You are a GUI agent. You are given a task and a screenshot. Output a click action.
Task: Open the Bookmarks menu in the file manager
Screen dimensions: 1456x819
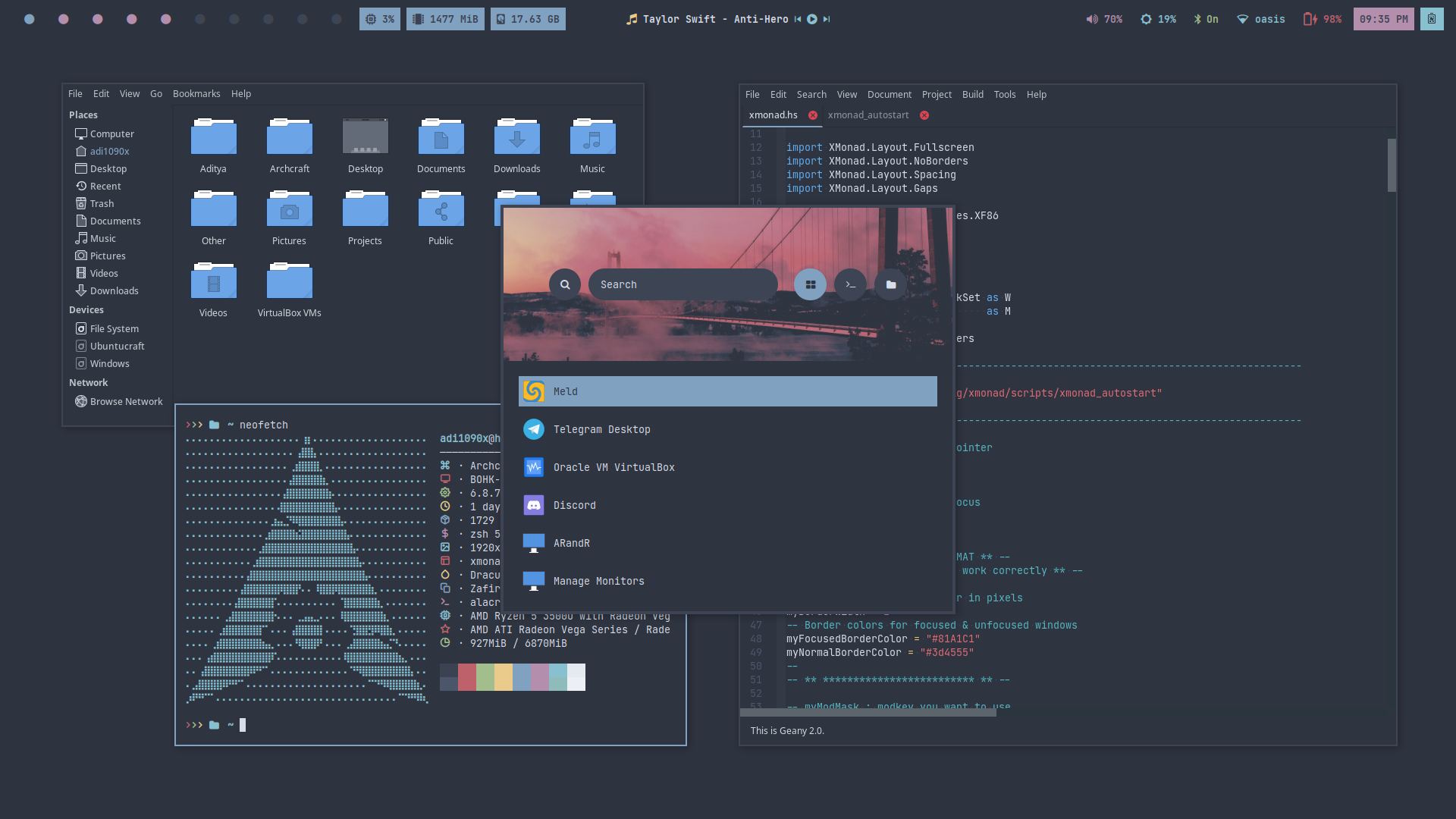(196, 94)
